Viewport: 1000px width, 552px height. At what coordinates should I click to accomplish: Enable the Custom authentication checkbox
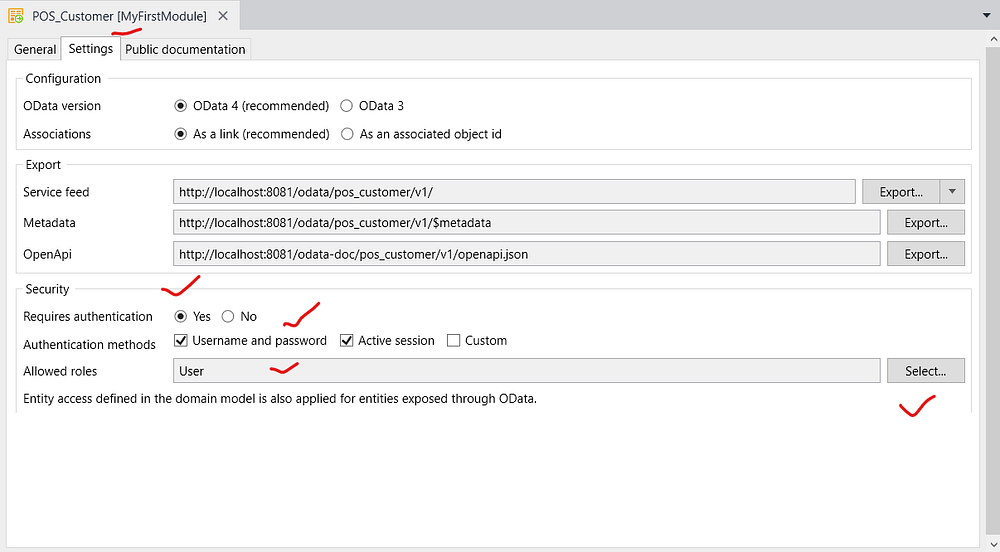(x=453, y=341)
